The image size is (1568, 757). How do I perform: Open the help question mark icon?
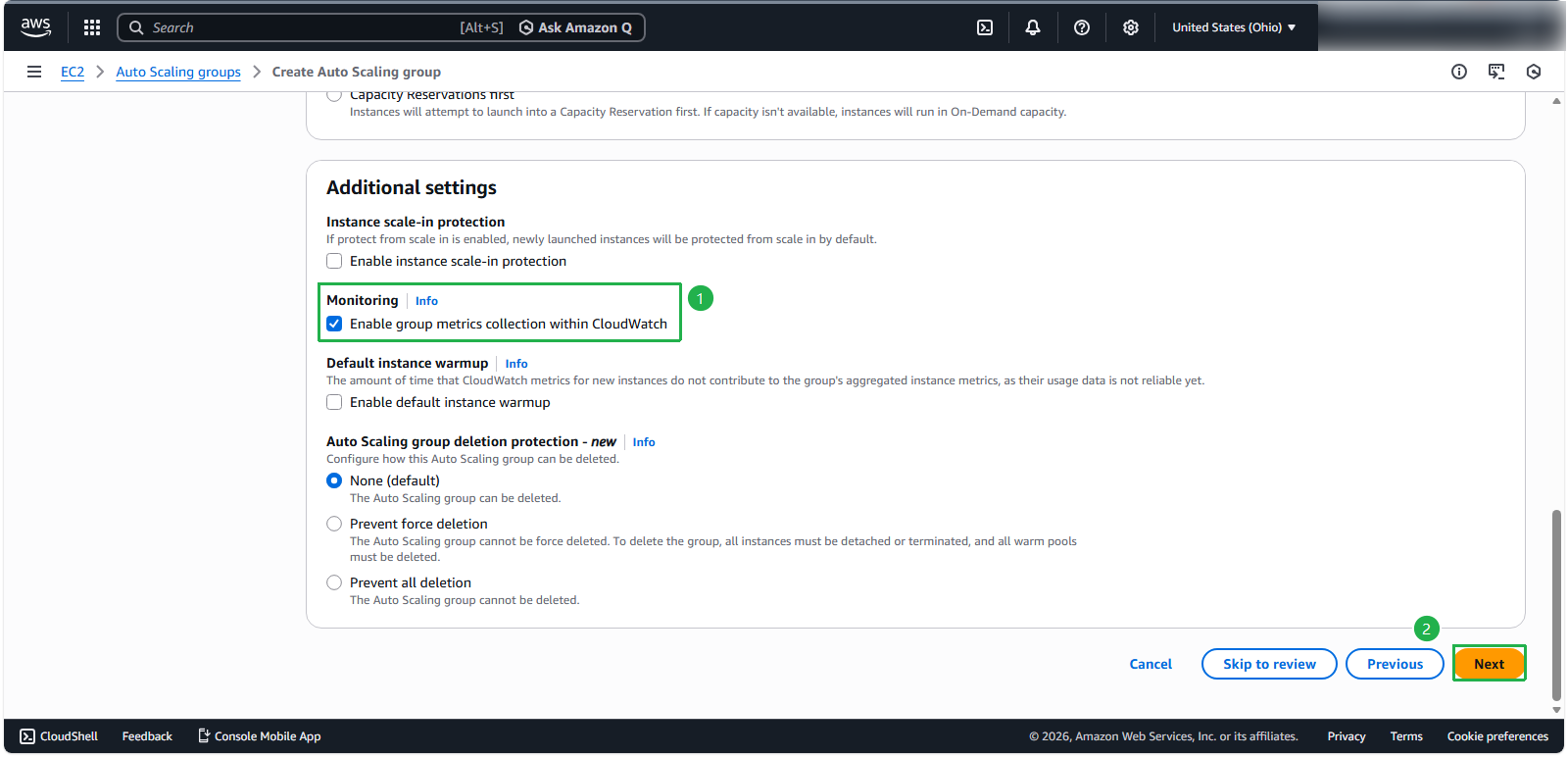(x=1082, y=27)
